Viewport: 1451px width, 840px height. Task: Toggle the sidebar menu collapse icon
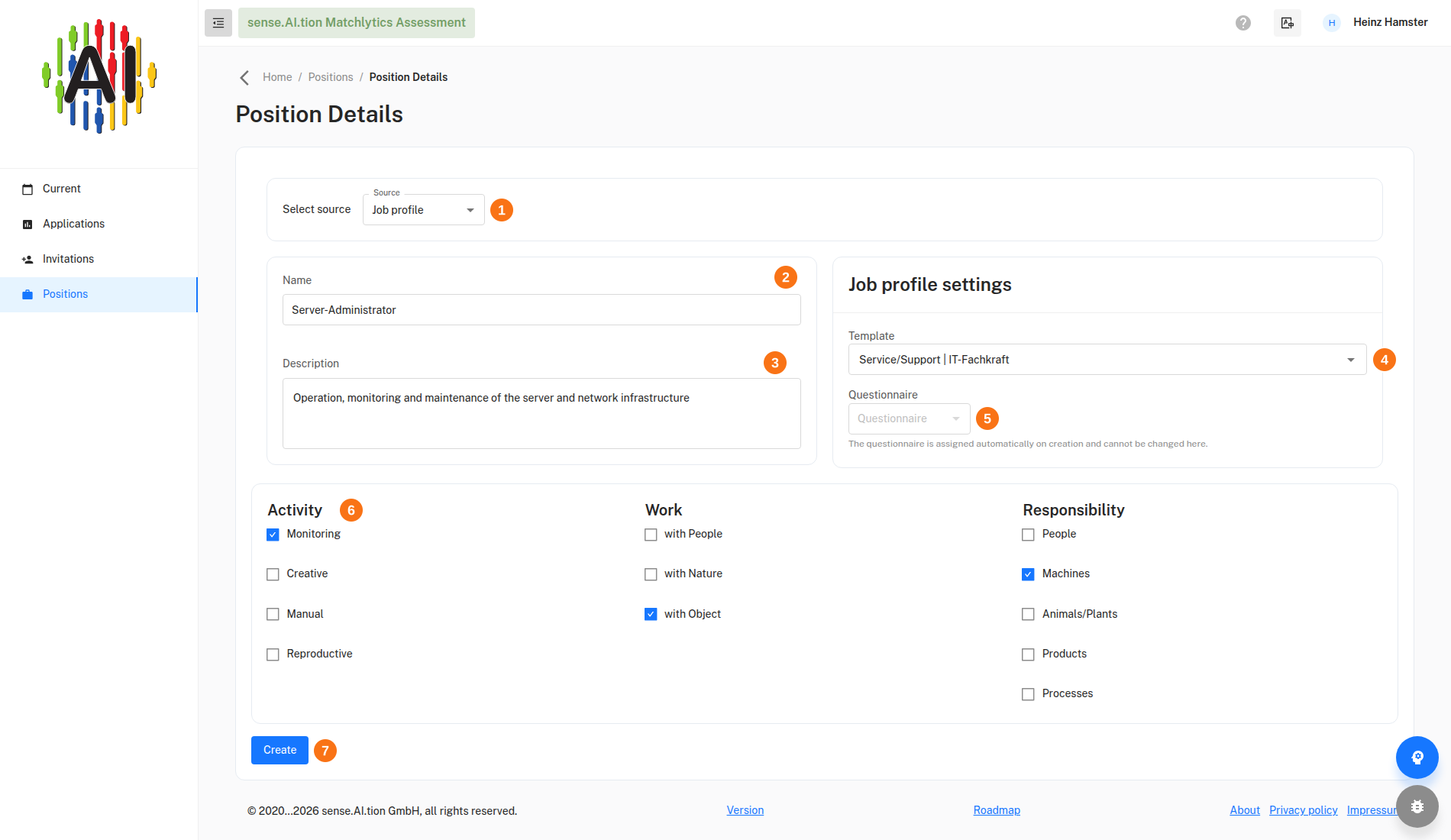click(x=218, y=23)
